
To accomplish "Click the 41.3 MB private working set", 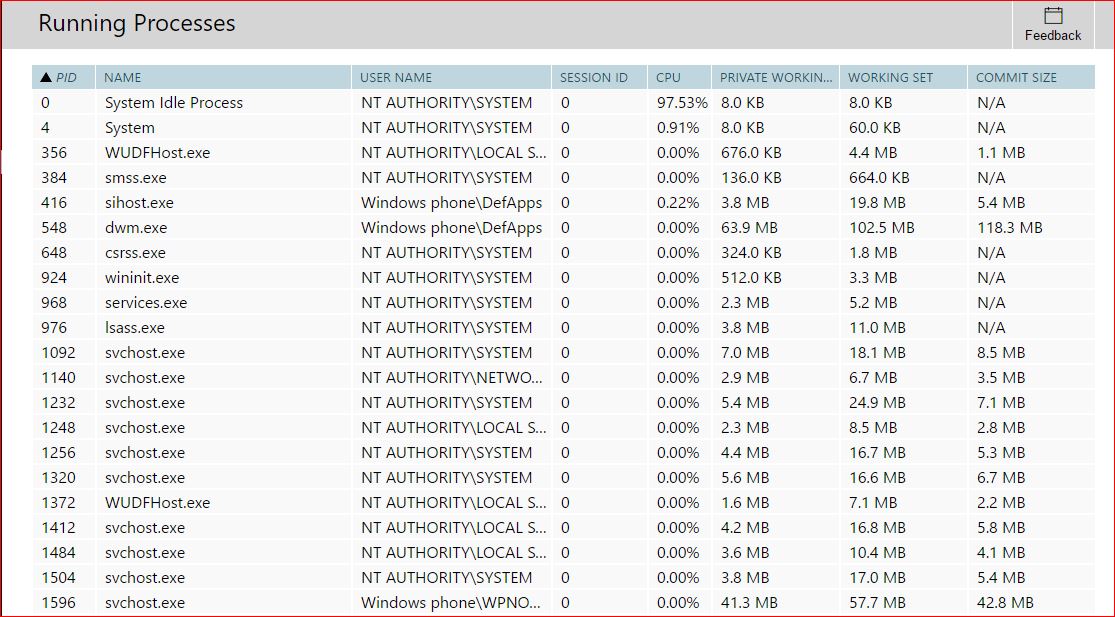I will [749, 603].
